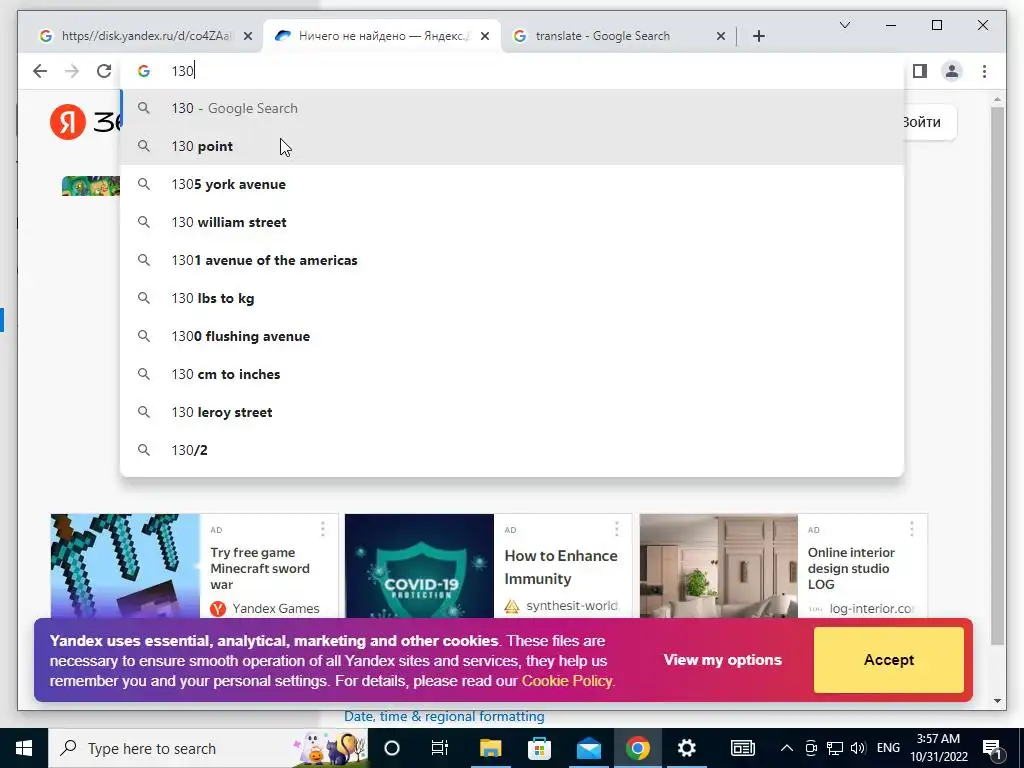Open the interior design ad image
The image size is (1024, 768).
718,566
